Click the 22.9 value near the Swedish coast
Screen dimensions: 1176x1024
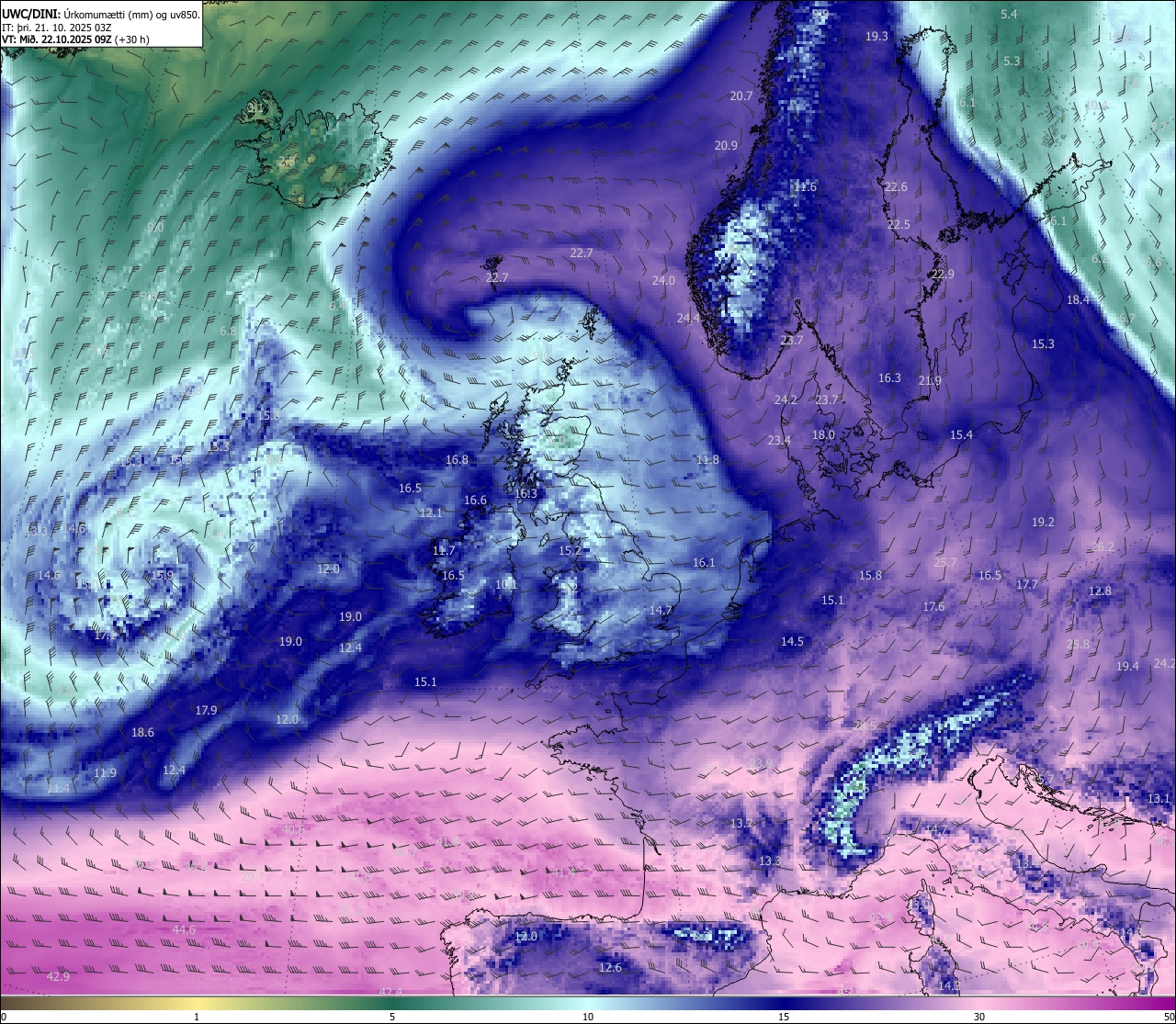pyautogui.click(x=943, y=274)
